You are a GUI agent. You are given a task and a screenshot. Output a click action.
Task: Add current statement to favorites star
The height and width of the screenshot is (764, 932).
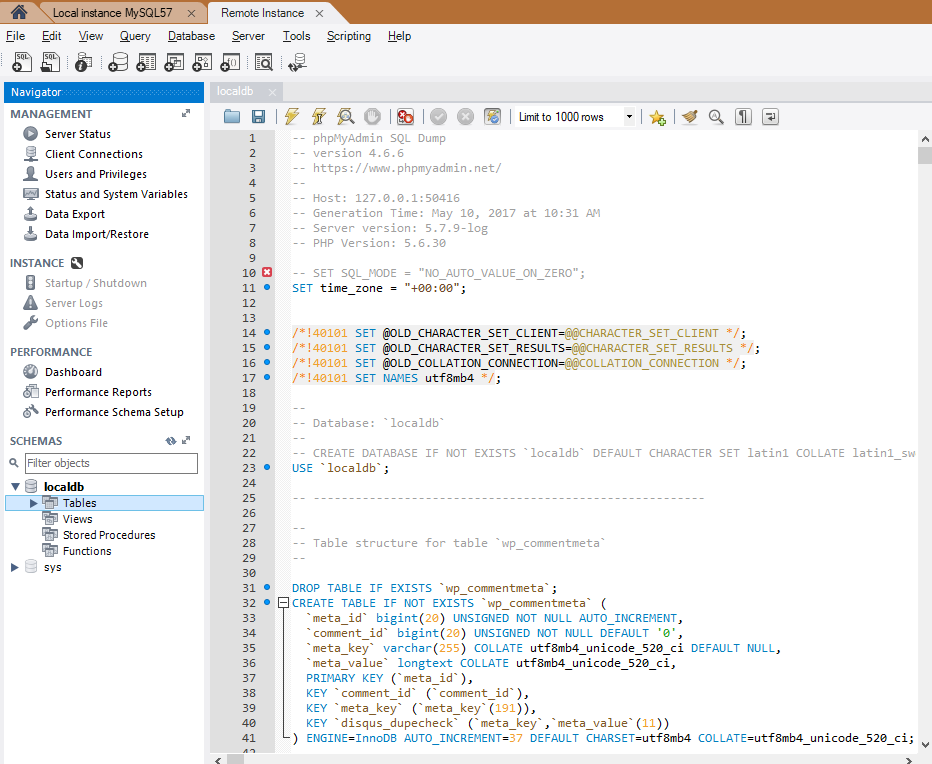click(x=657, y=117)
